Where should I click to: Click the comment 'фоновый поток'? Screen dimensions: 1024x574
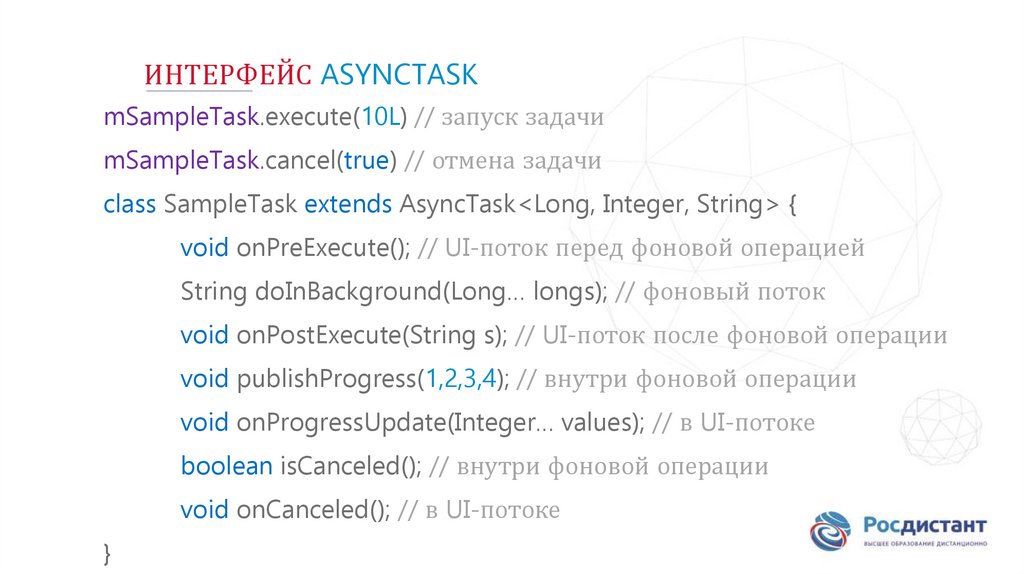click(734, 292)
